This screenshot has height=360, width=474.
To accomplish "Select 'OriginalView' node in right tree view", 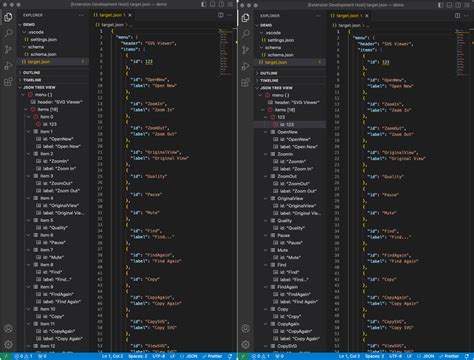I will [x=290, y=198].
